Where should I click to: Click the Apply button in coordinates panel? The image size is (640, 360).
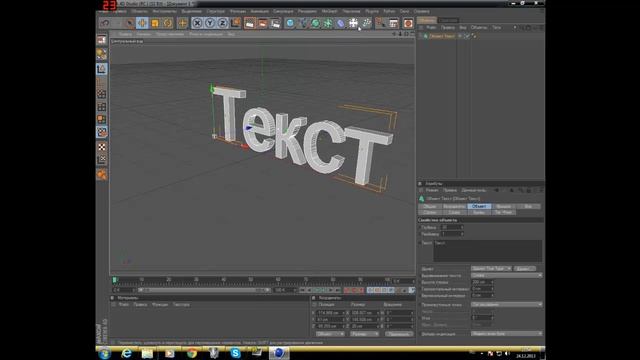point(399,334)
